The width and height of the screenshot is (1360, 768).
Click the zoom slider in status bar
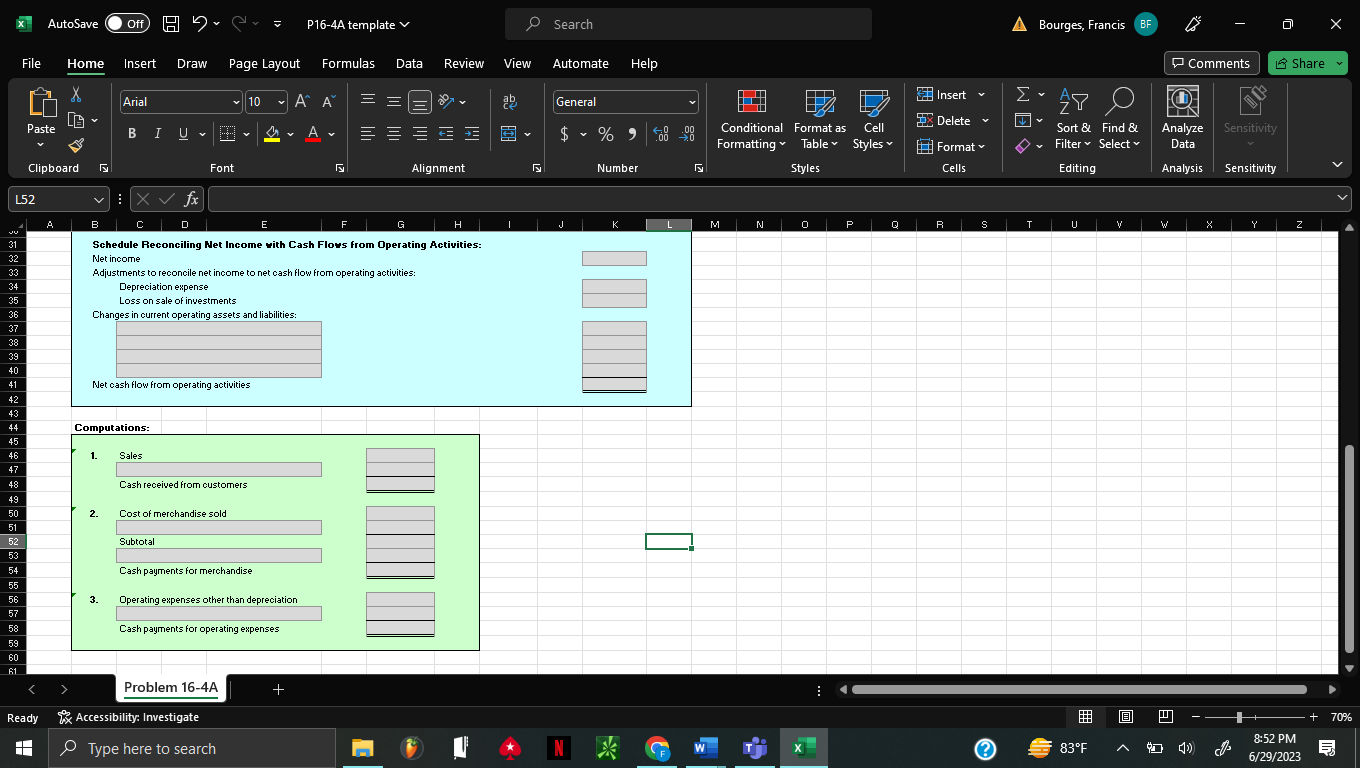[x=1239, y=717]
